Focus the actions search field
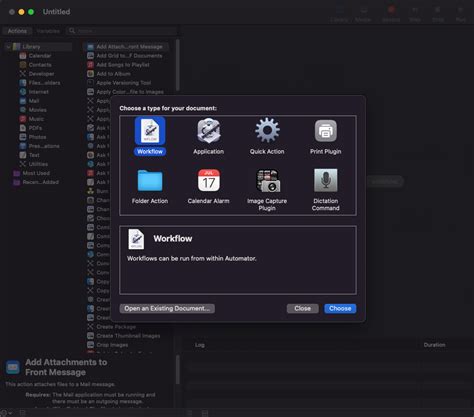The width and height of the screenshot is (474, 417). click(x=121, y=31)
